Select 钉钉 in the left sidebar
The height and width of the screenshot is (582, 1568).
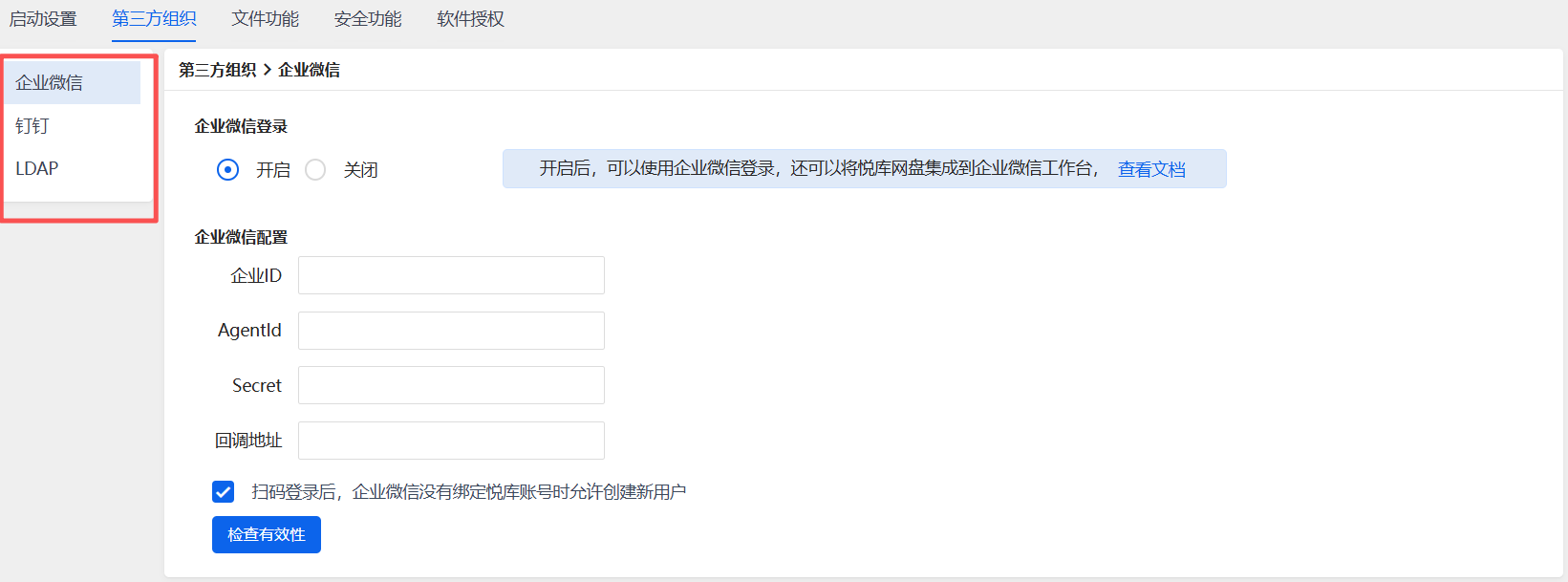[32, 126]
